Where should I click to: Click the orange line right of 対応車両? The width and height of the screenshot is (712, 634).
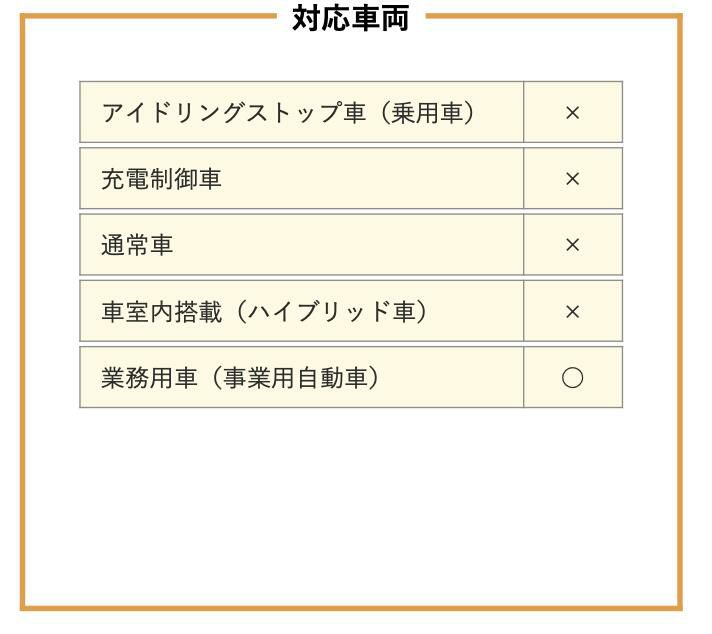coord(550,17)
